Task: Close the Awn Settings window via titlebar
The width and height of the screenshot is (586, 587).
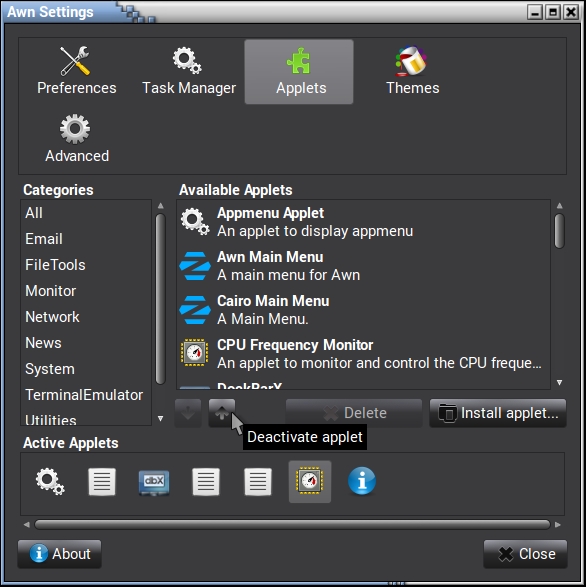Action: click(x=571, y=12)
